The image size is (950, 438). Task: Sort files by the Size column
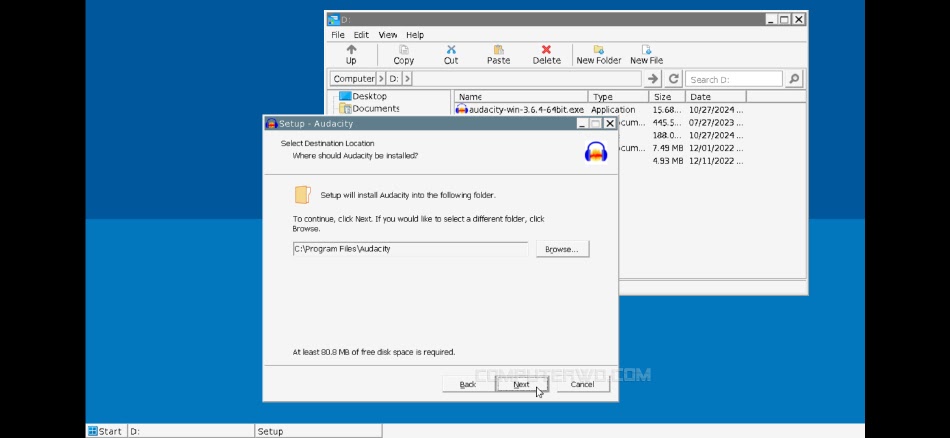(x=666, y=97)
